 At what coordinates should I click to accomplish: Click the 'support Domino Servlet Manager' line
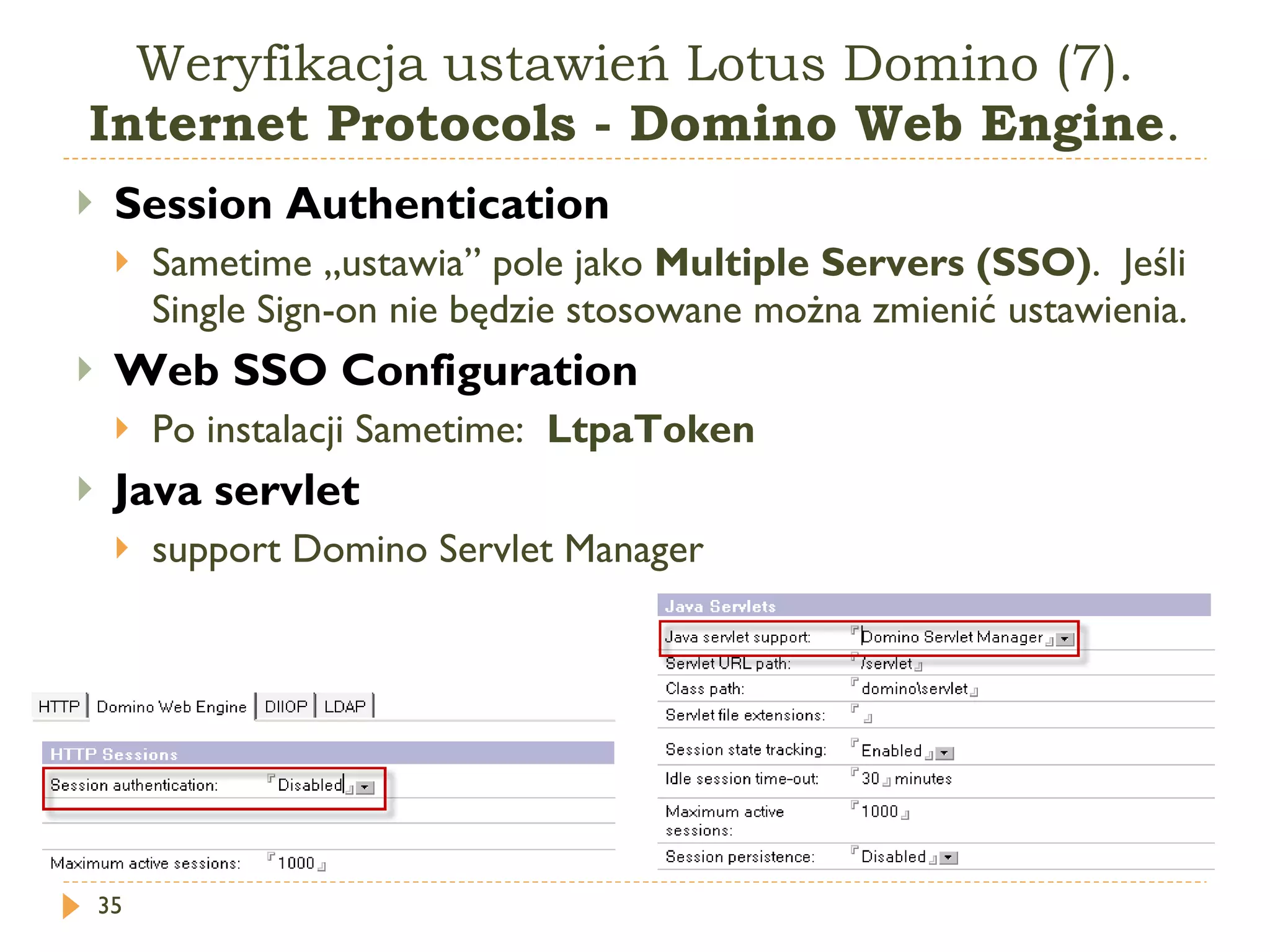click(428, 550)
